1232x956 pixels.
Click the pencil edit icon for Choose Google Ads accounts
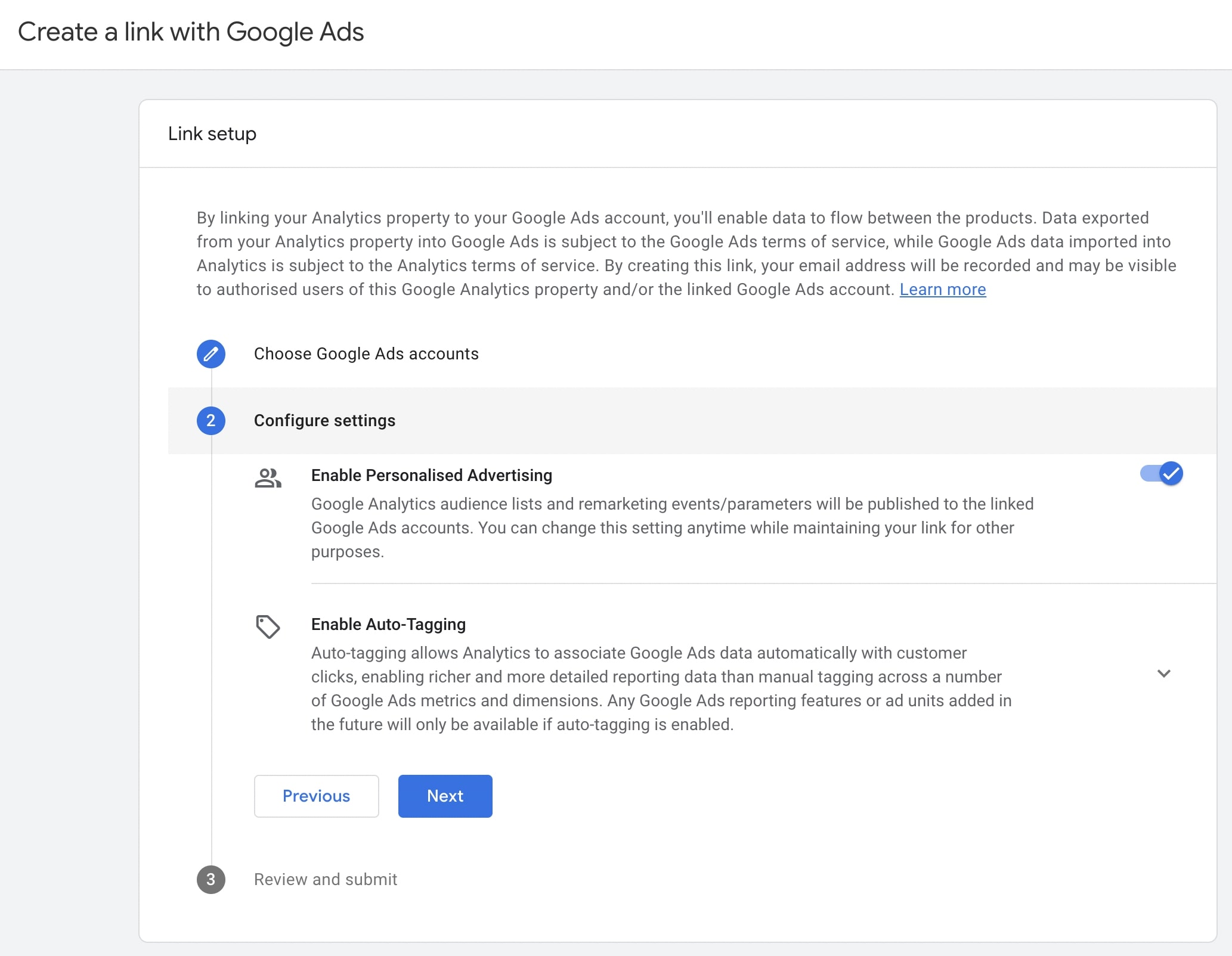coord(211,354)
